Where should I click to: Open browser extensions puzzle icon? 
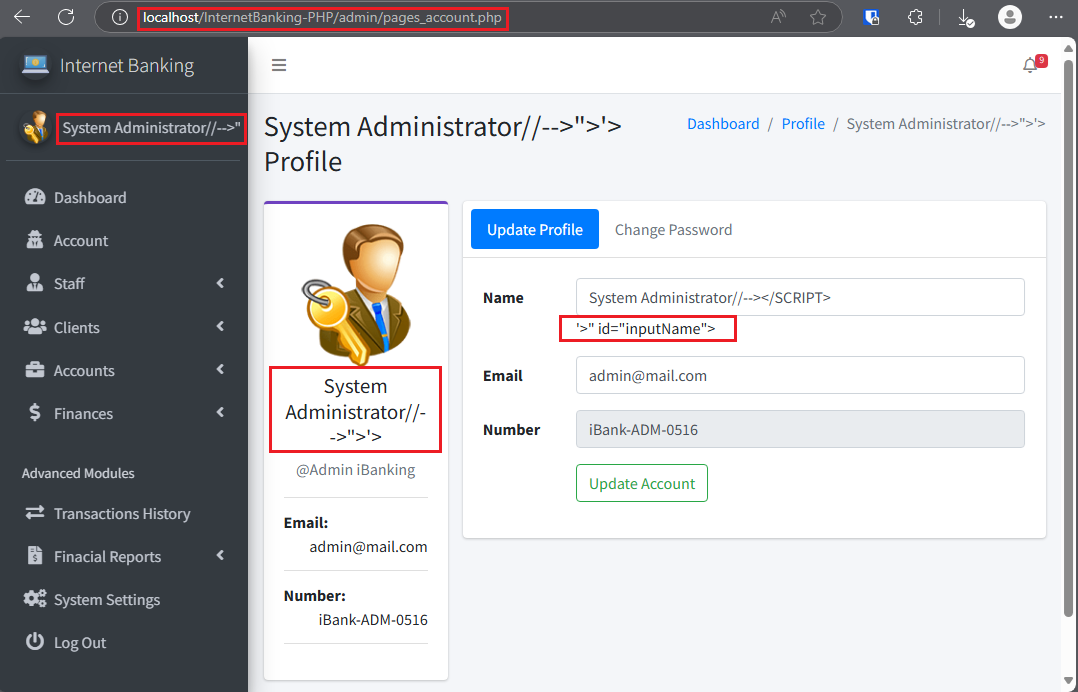pos(915,17)
